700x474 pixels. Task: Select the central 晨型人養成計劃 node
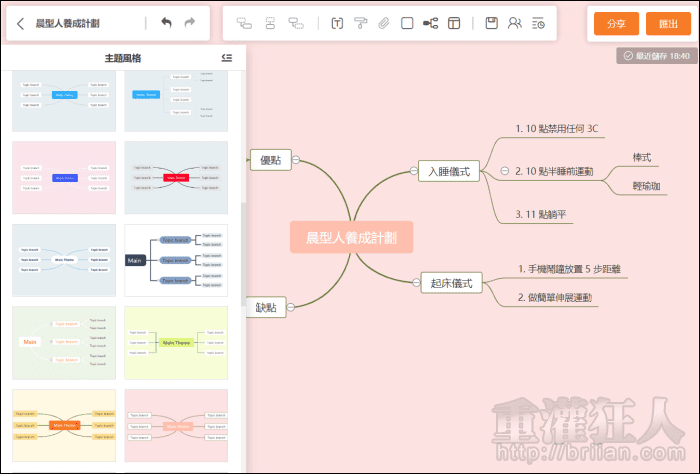click(x=350, y=238)
